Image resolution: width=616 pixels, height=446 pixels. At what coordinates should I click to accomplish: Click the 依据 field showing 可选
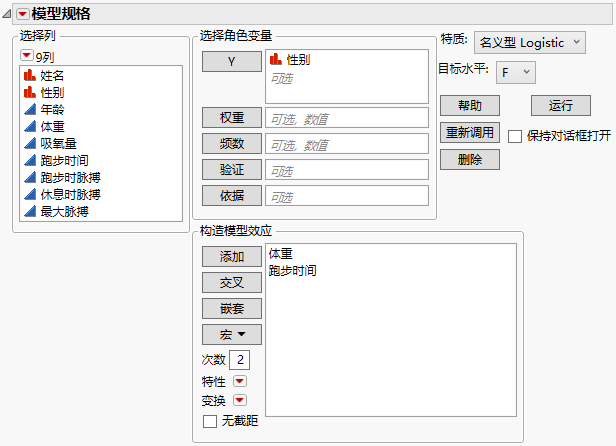[x=347, y=195]
